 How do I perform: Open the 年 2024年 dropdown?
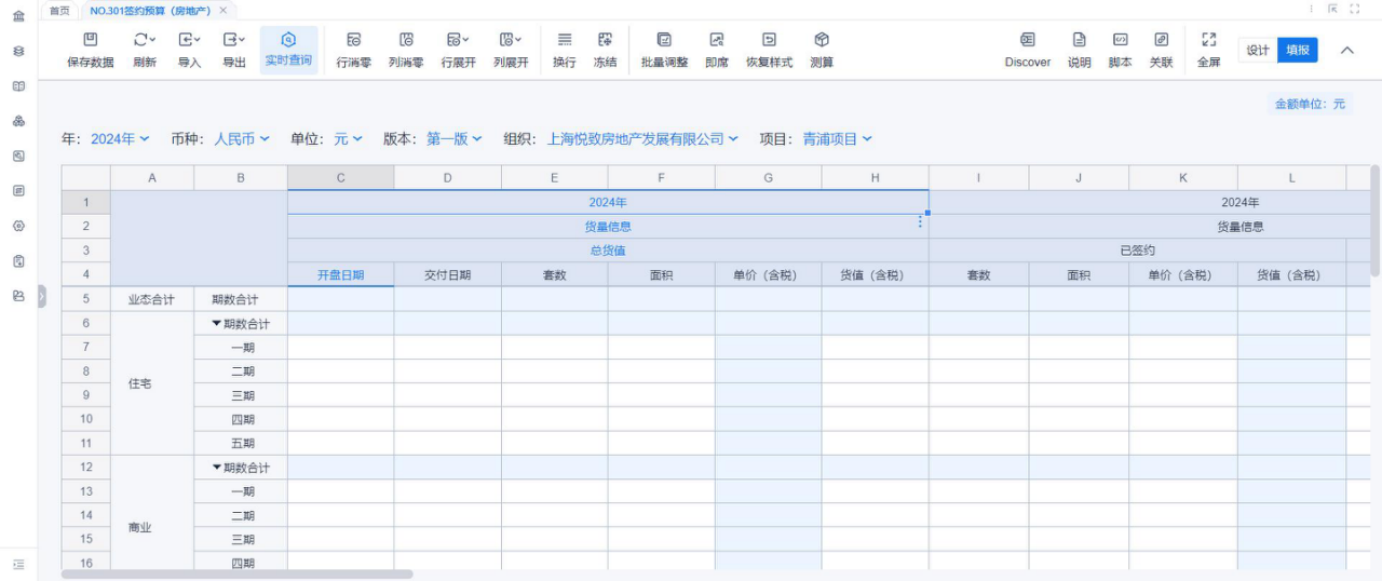pyautogui.click(x=120, y=139)
